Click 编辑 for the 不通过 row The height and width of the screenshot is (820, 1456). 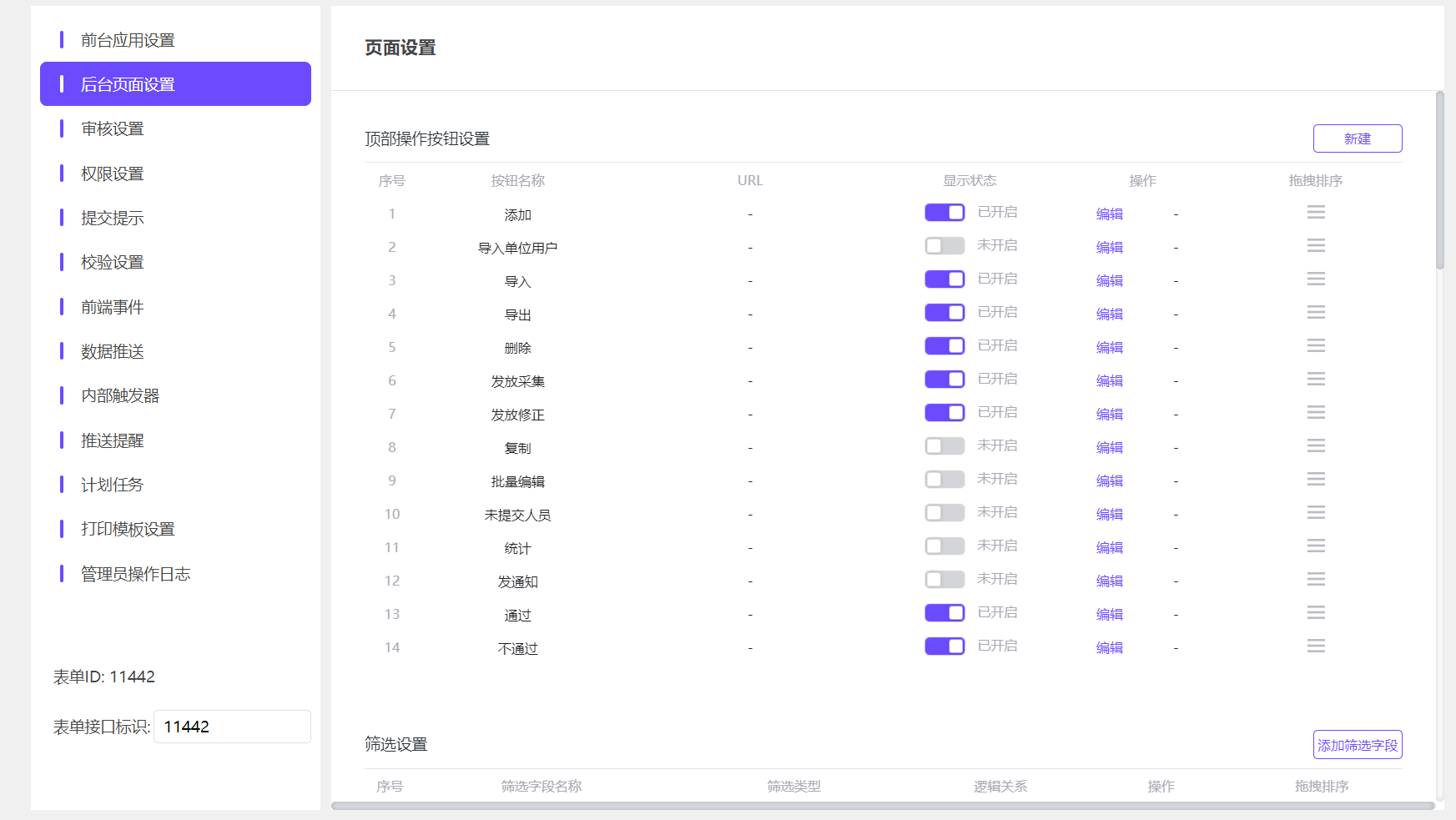click(x=1109, y=648)
